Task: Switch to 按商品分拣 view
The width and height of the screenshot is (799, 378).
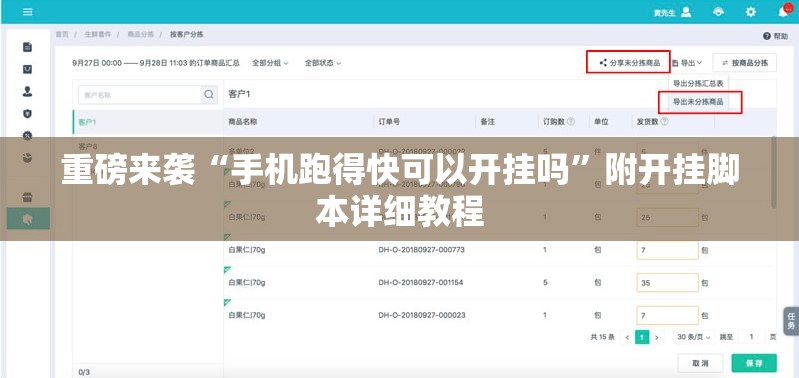Action: coord(744,63)
